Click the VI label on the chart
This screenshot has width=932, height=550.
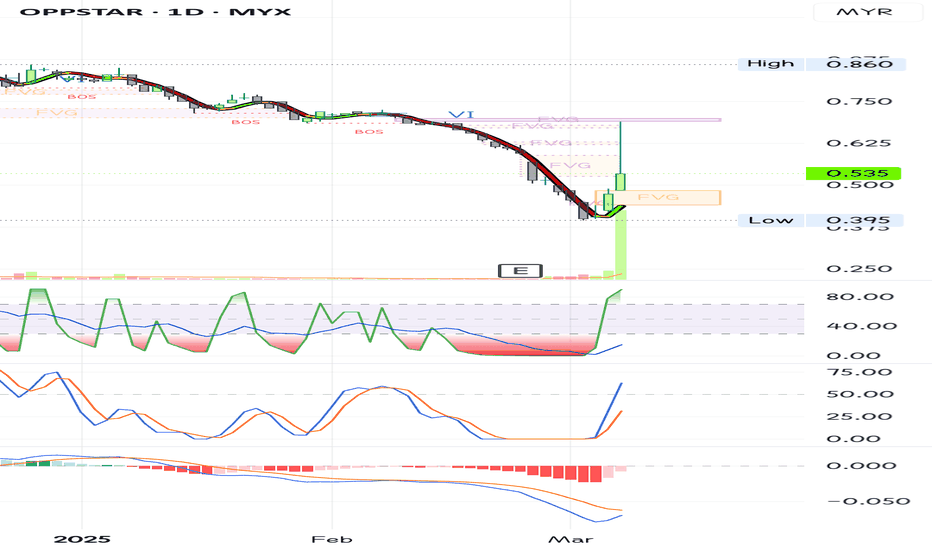pos(461,115)
